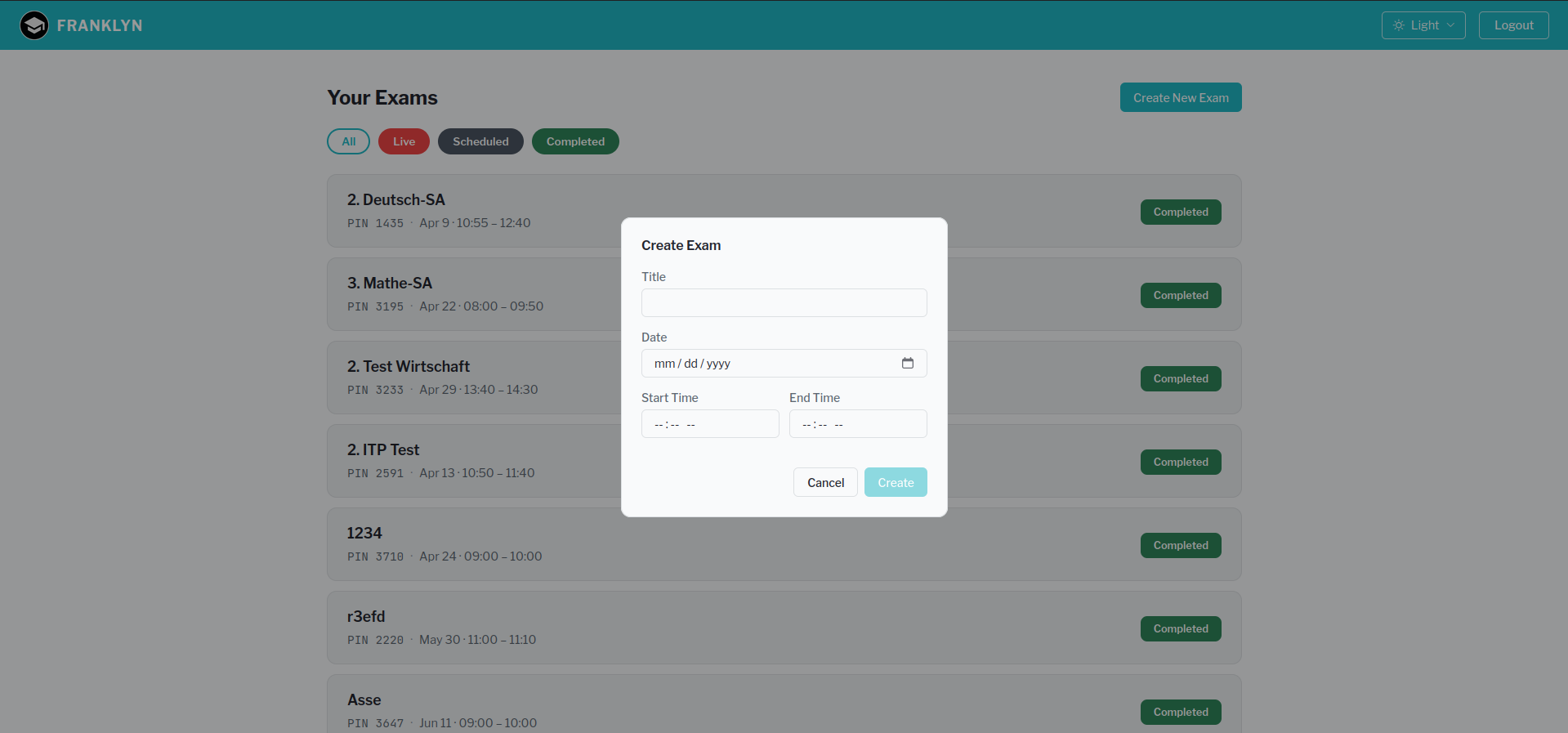Focus the Title input field
The image size is (1568, 733).
784,302
